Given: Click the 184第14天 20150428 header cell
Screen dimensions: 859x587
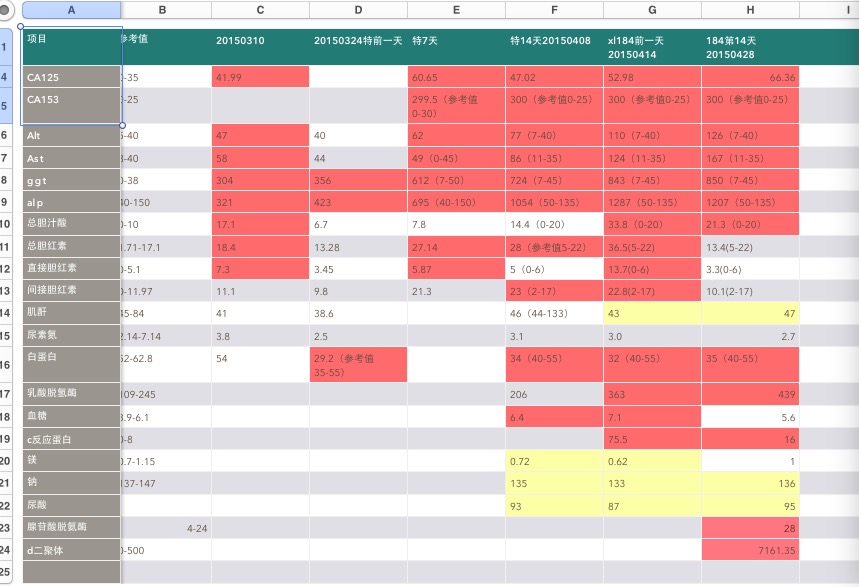Looking at the screenshot, I should pos(751,47).
